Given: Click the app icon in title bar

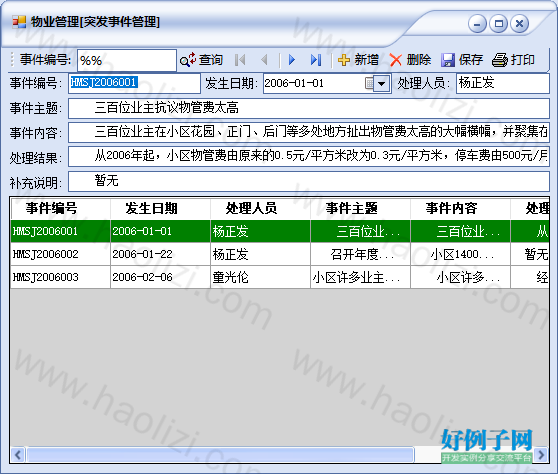Looking at the screenshot, I should coord(19,22).
